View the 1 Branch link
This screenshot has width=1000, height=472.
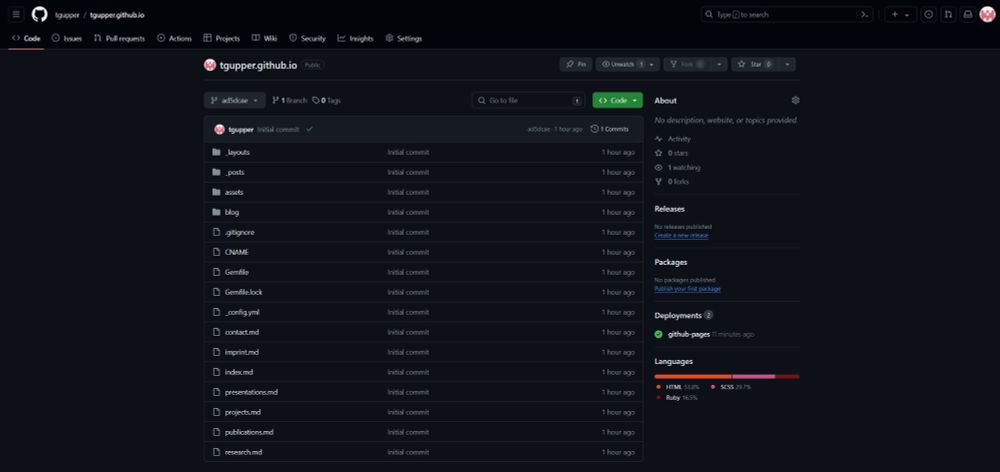tap(290, 101)
